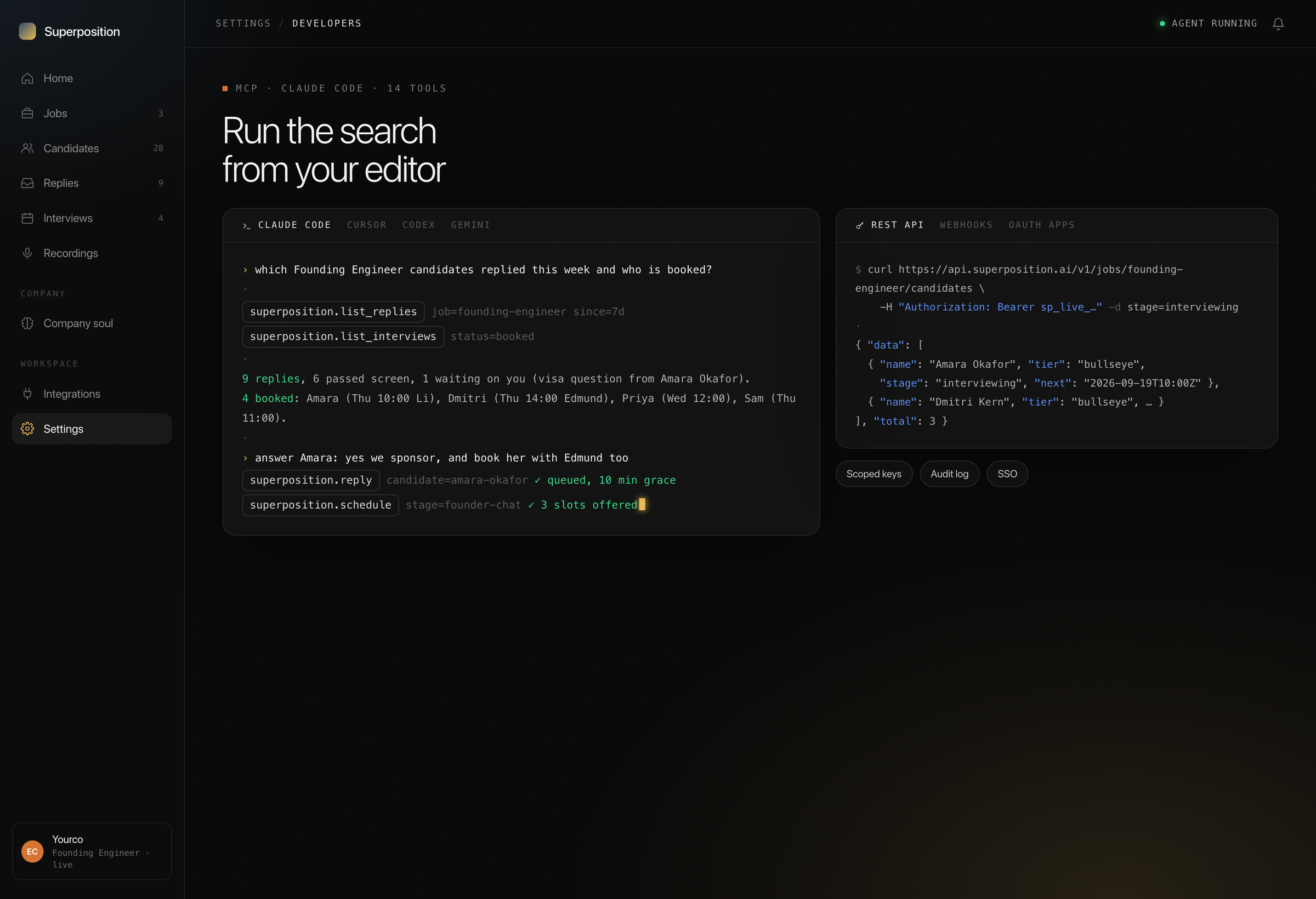The image size is (1316, 899).
Task: Click the Jobs briefcase icon
Action: pyautogui.click(x=27, y=113)
